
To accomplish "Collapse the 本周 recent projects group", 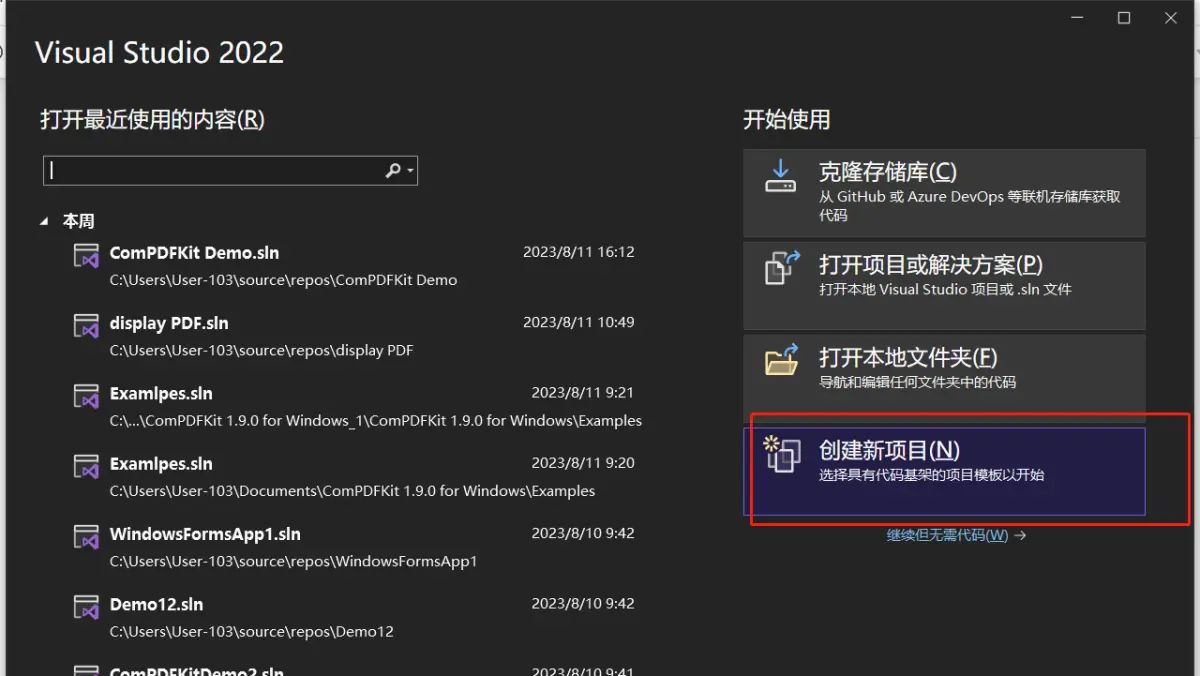I will pos(44,220).
